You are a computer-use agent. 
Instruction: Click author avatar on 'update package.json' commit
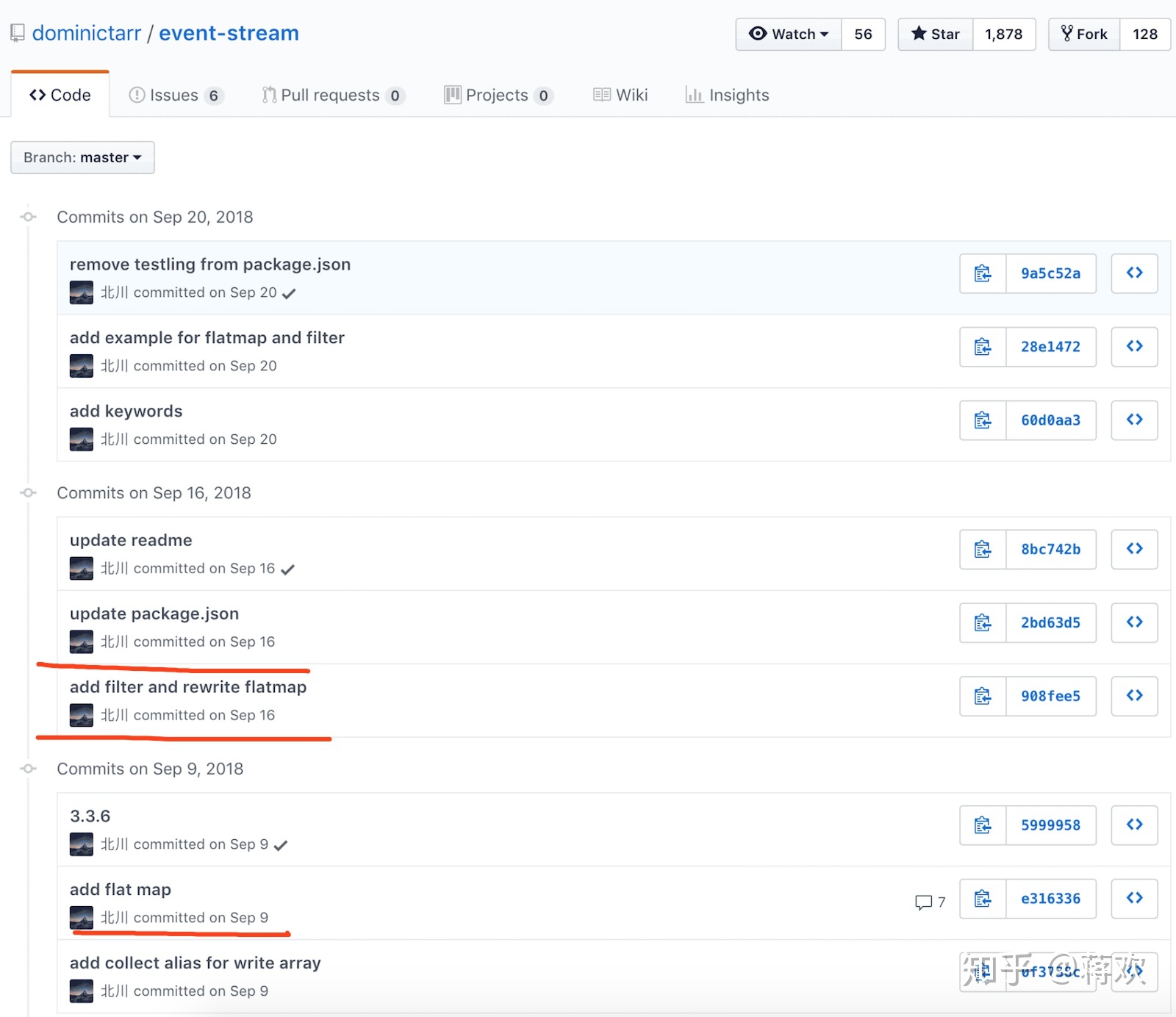tap(82, 642)
